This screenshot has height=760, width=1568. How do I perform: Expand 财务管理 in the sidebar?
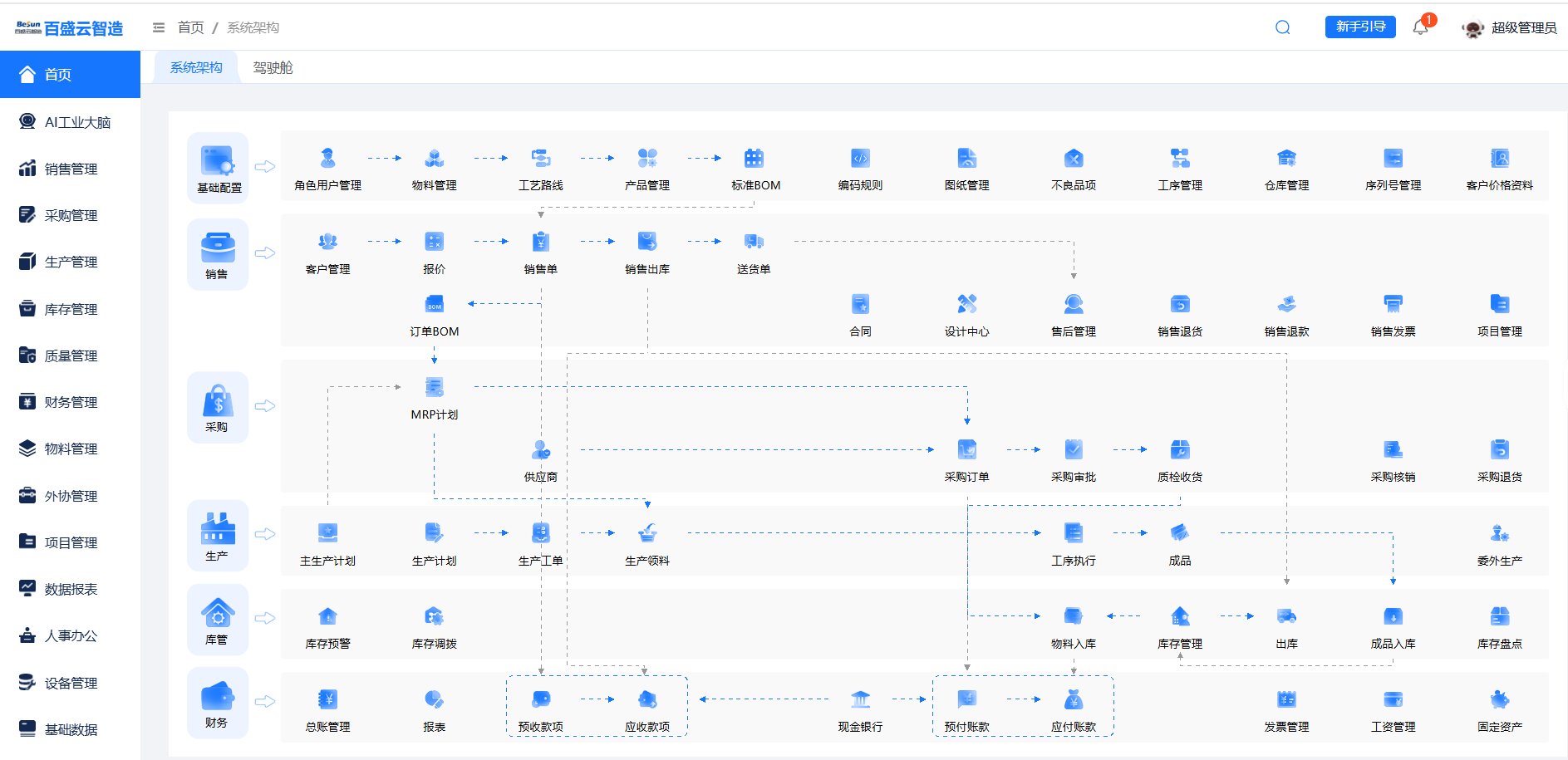click(x=71, y=402)
